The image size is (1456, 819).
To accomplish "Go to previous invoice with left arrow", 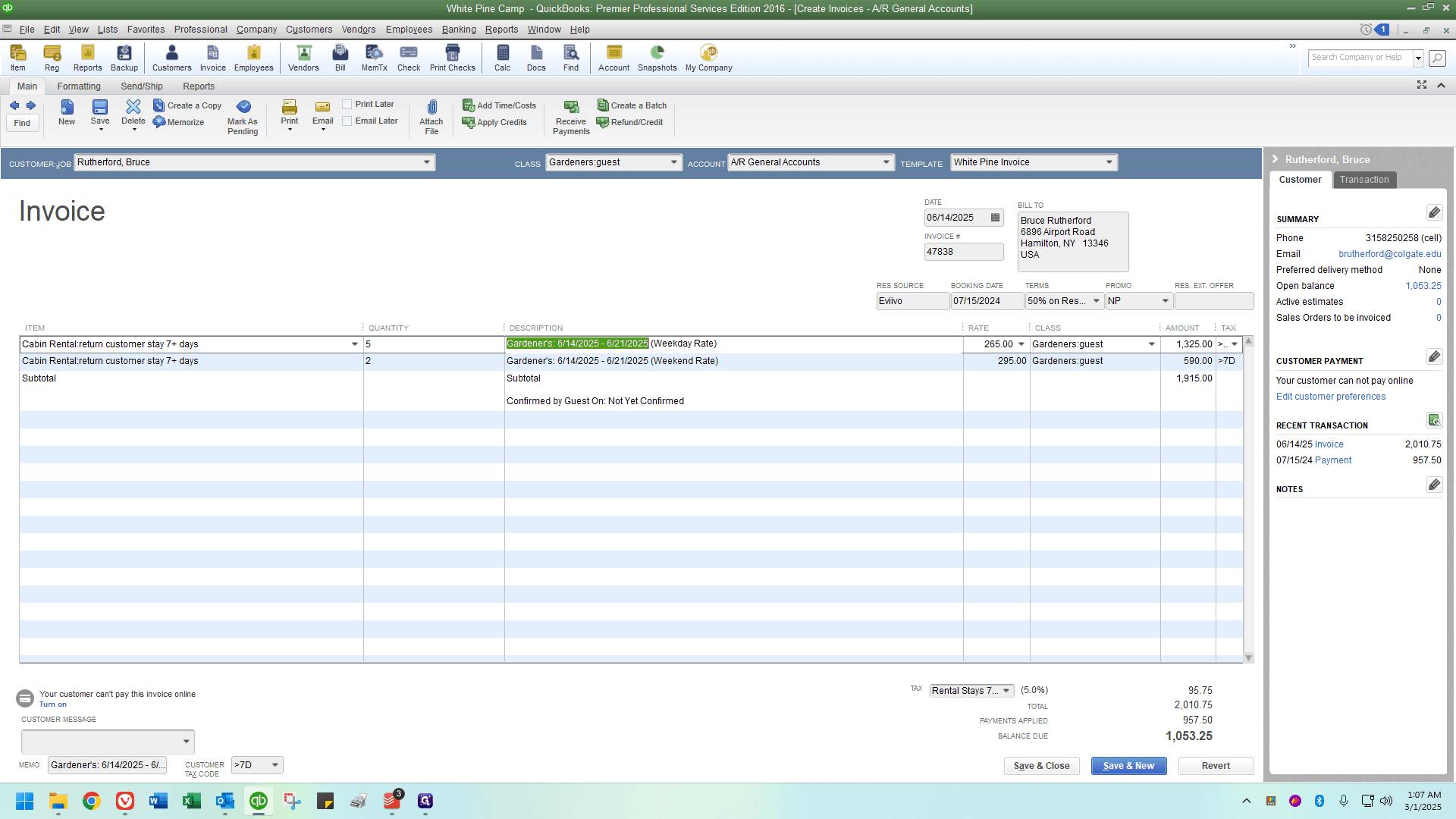I will click(14, 105).
